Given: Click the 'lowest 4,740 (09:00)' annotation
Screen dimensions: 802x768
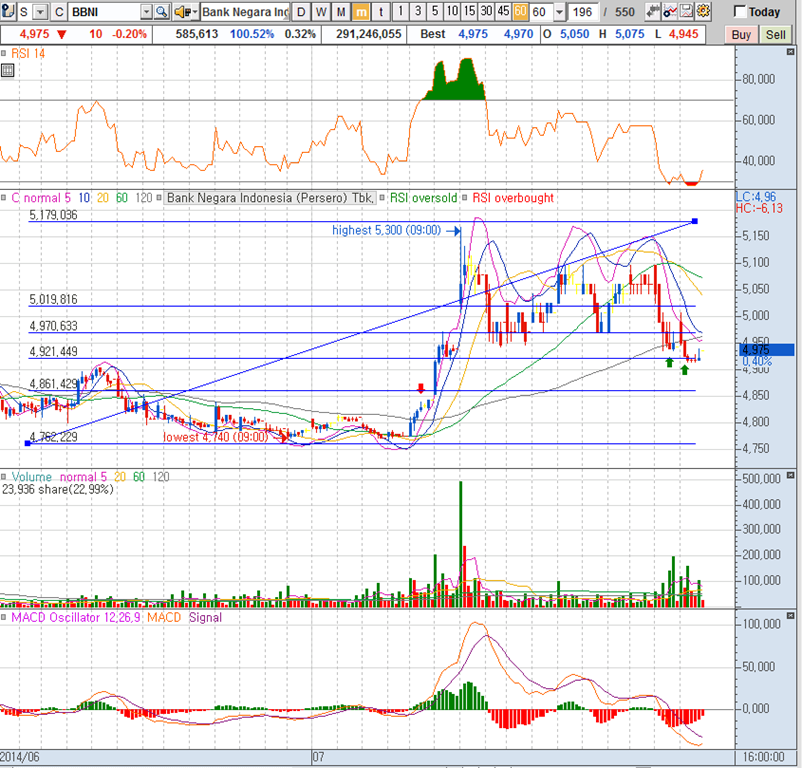Looking at the screenshot, I should [x=215, y=437].
